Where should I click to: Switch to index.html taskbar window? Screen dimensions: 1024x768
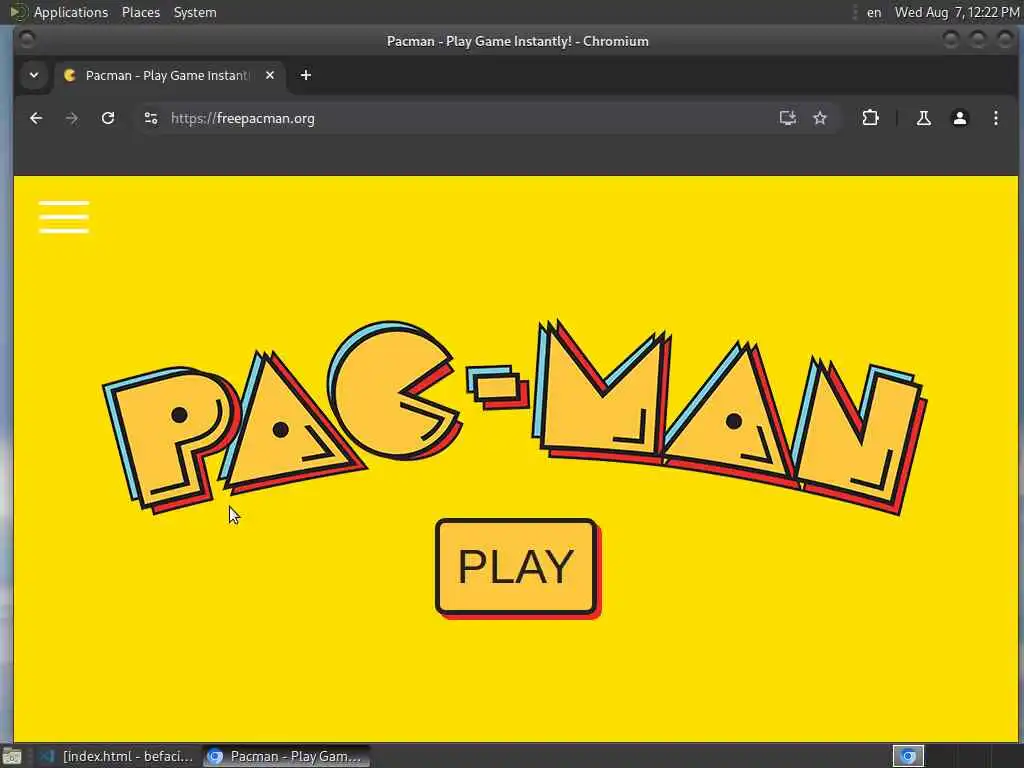(116, 756)
